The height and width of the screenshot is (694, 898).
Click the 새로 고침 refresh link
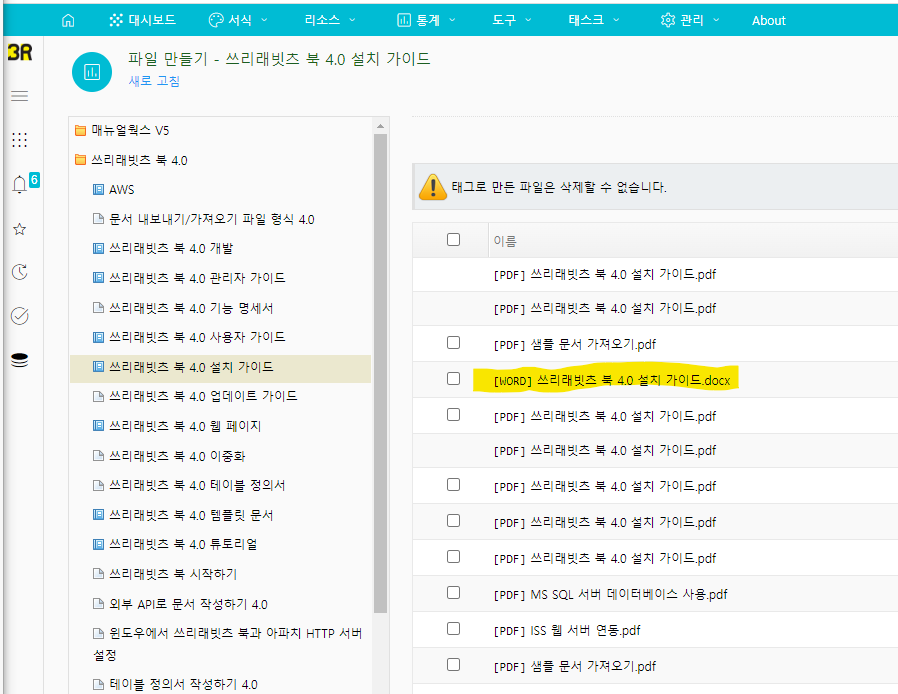(x=154, y=81)
